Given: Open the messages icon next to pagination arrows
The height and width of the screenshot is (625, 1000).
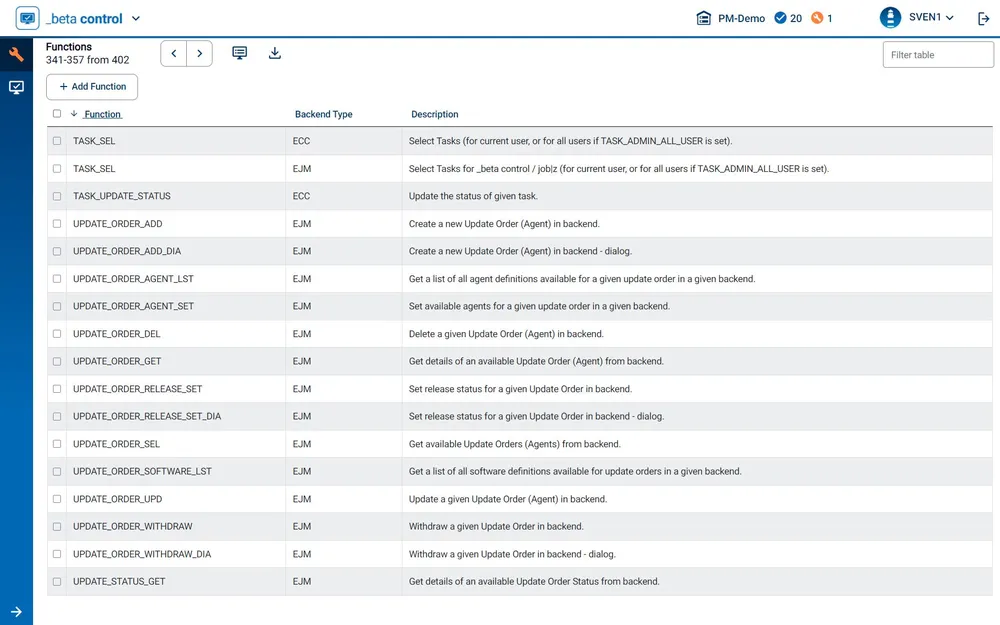Looking at the screenshot, I should pyautogui.click(x=239, y=53).
